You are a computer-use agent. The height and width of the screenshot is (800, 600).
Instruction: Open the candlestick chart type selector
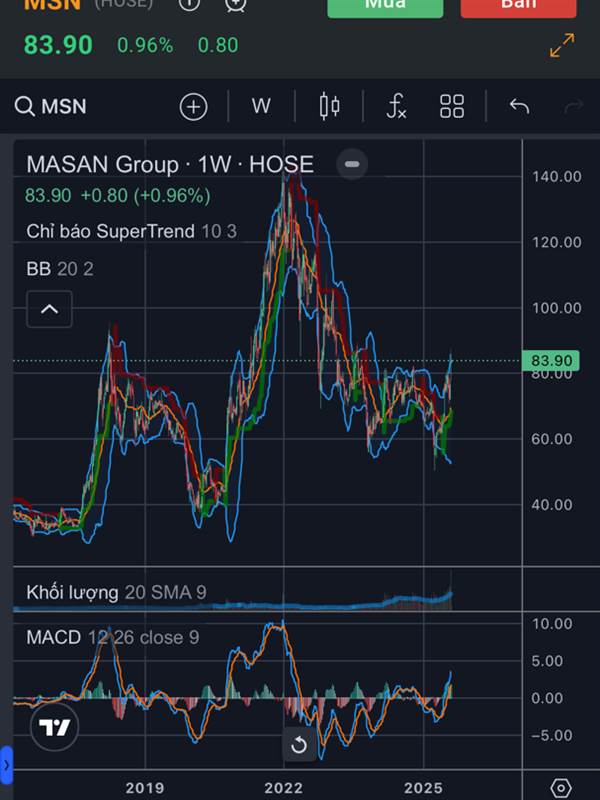(x=330, y=106)
